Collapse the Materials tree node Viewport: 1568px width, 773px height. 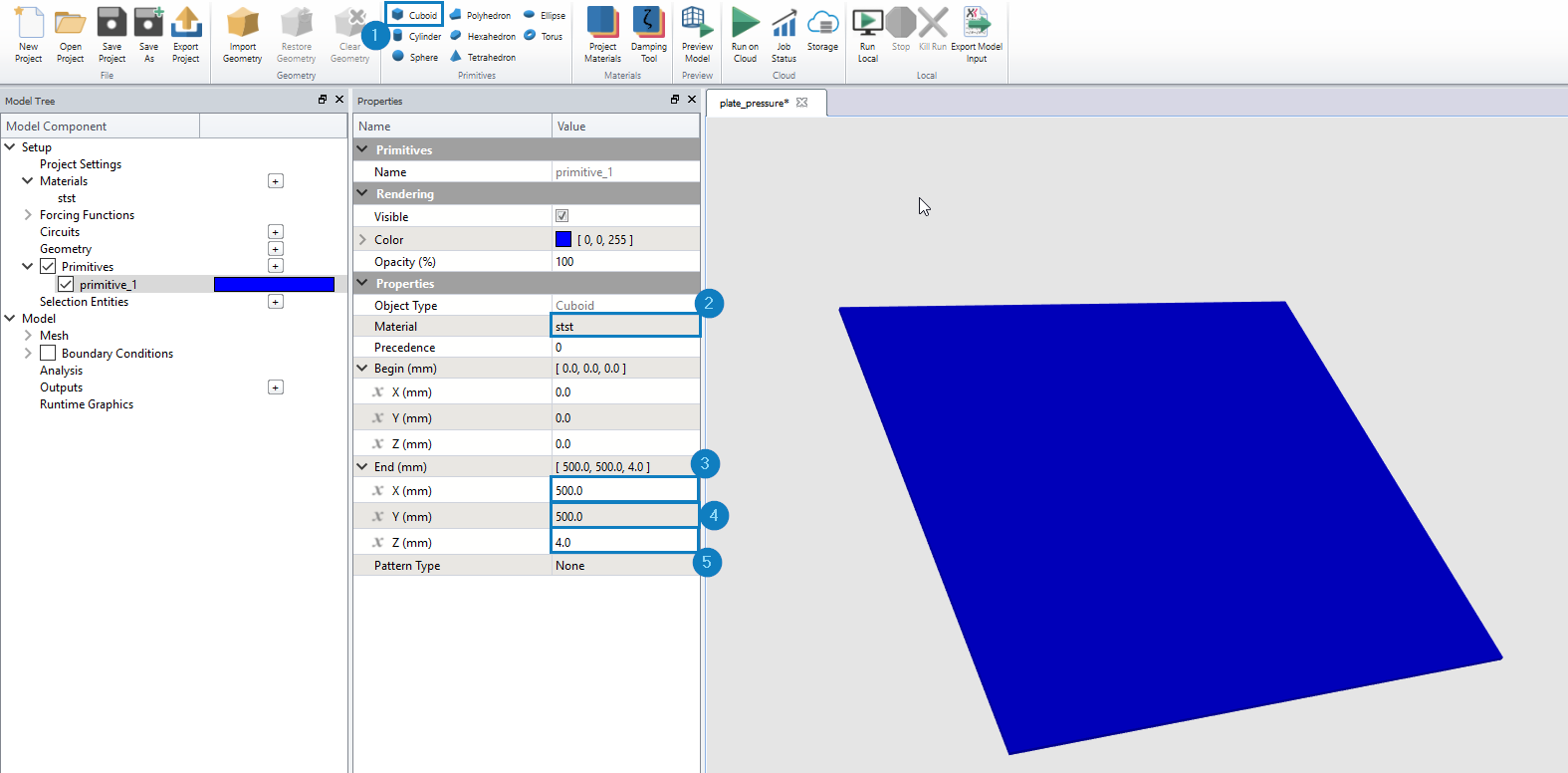click(28, 180)
